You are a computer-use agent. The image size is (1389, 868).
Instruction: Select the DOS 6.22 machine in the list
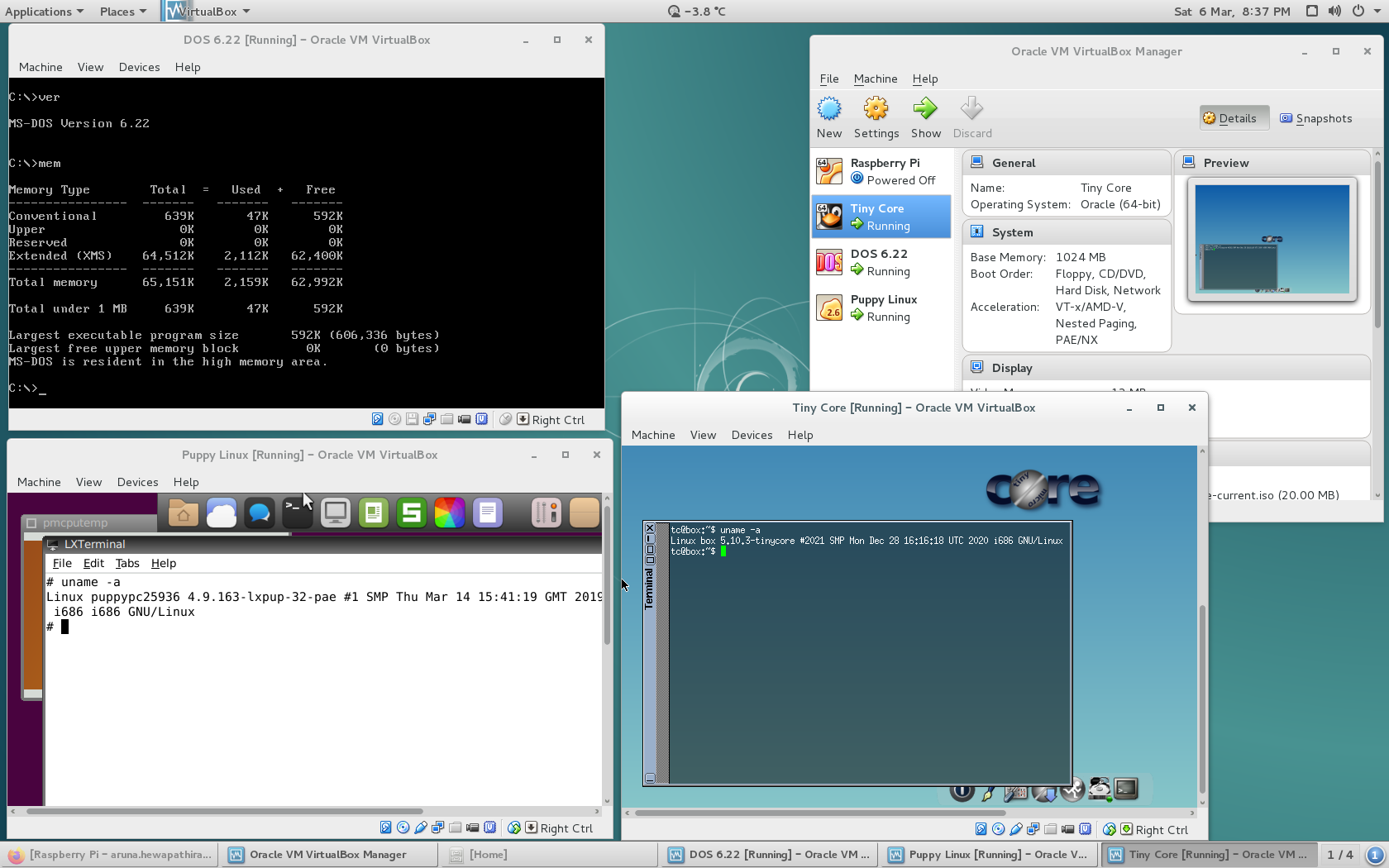point(881,262)
